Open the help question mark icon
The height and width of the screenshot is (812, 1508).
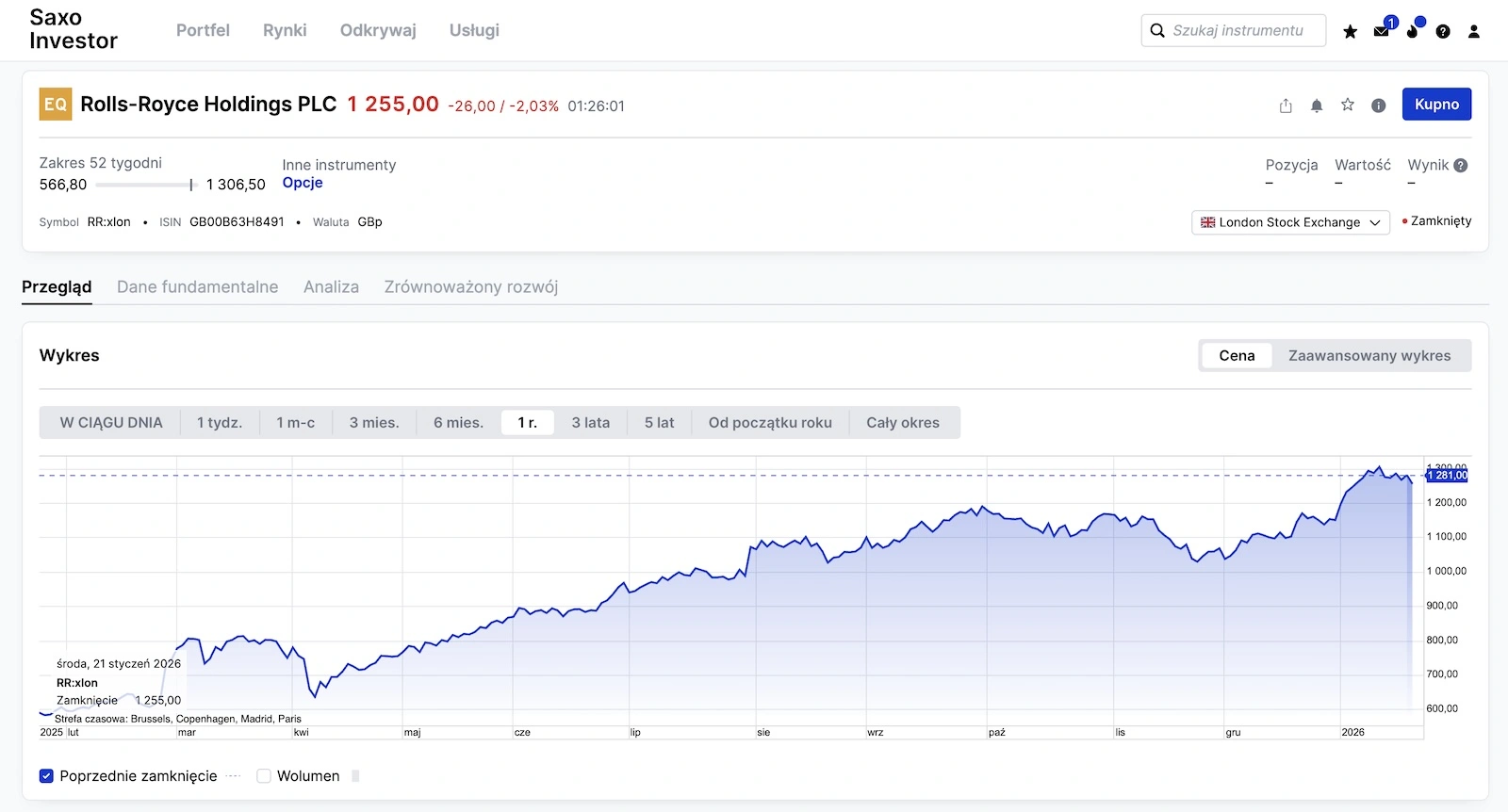tap(1443, 31)
